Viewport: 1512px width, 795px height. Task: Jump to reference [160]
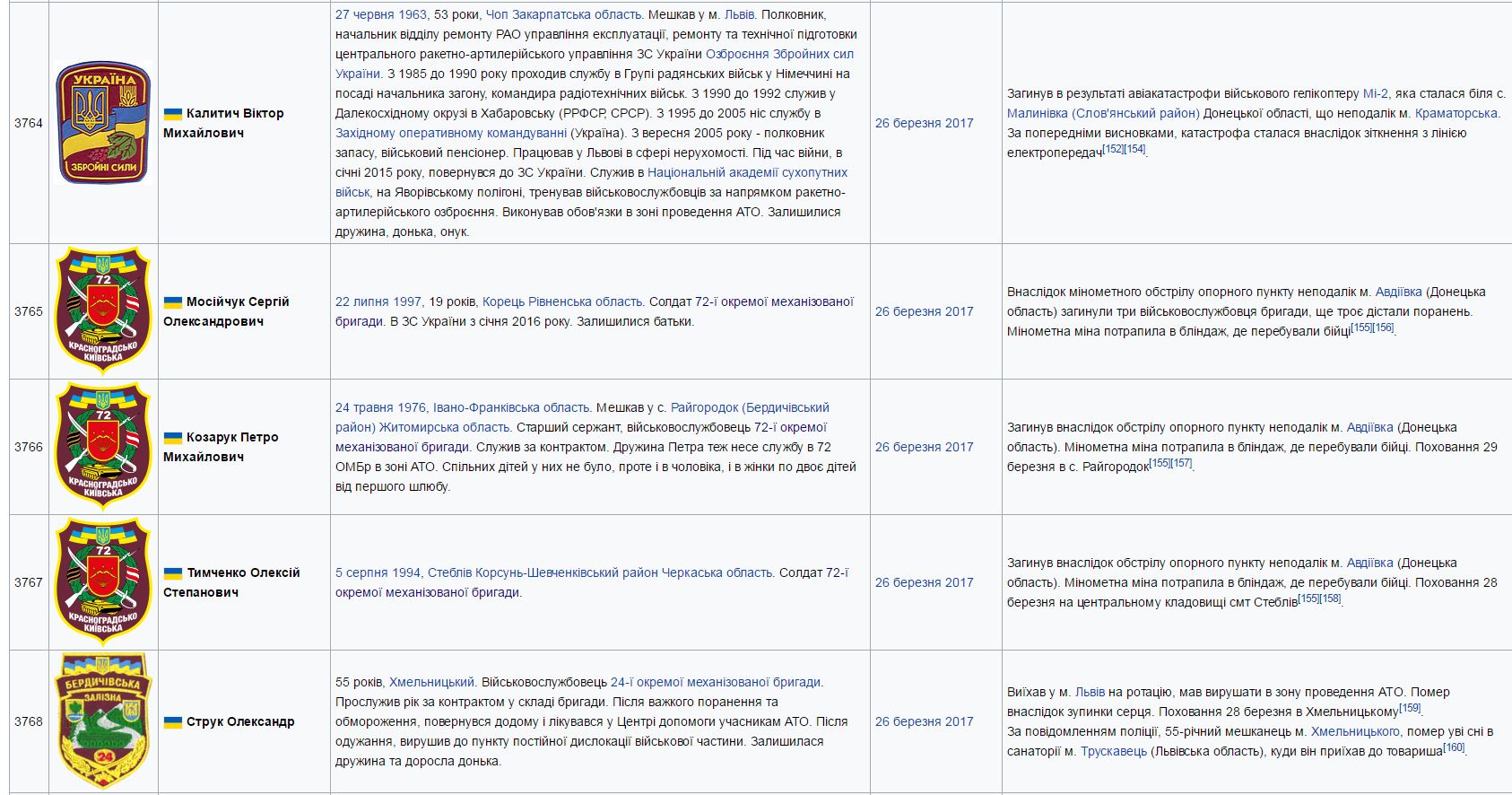(x=1454, y=747)
